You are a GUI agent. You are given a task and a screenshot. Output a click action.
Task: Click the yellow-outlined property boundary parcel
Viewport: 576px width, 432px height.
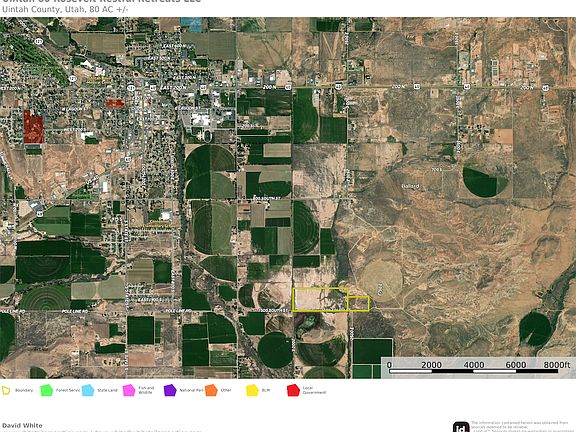click(x=331, y=300)
